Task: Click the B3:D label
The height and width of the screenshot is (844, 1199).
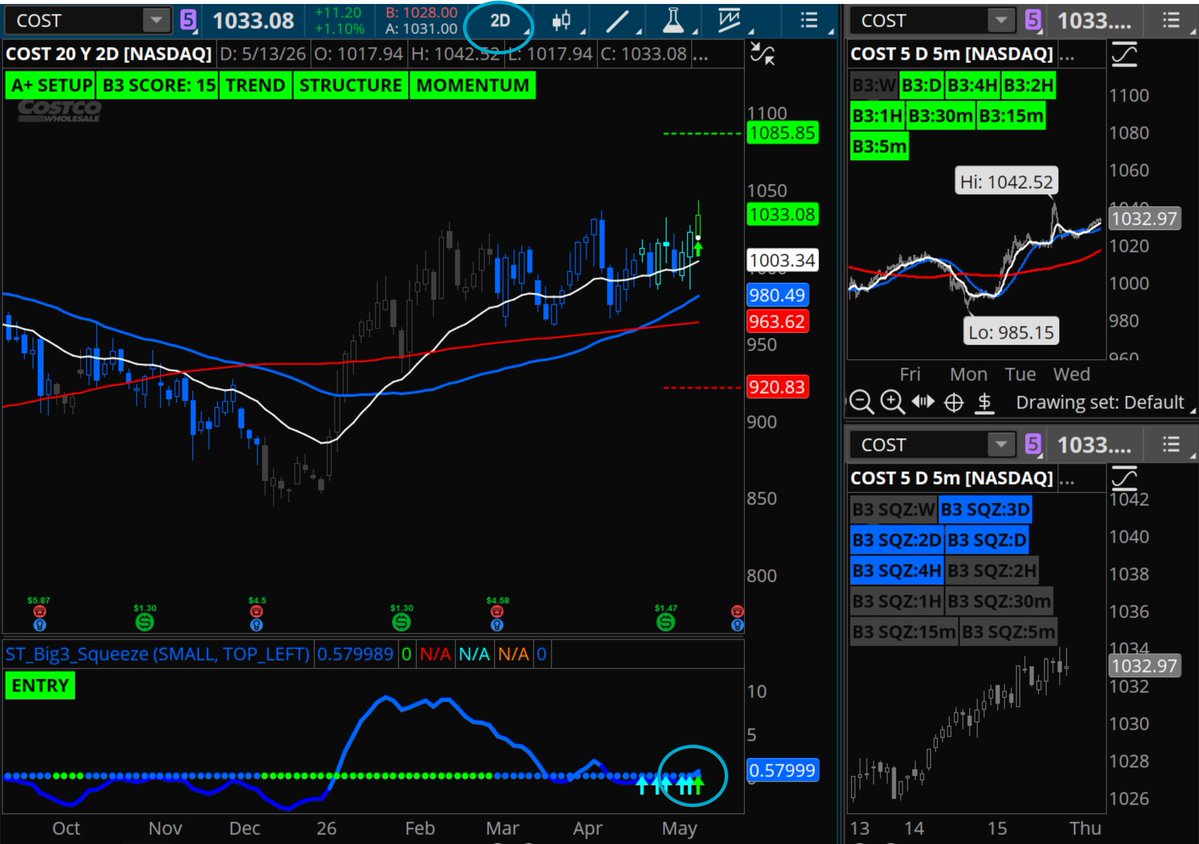Action: point(921,85)
